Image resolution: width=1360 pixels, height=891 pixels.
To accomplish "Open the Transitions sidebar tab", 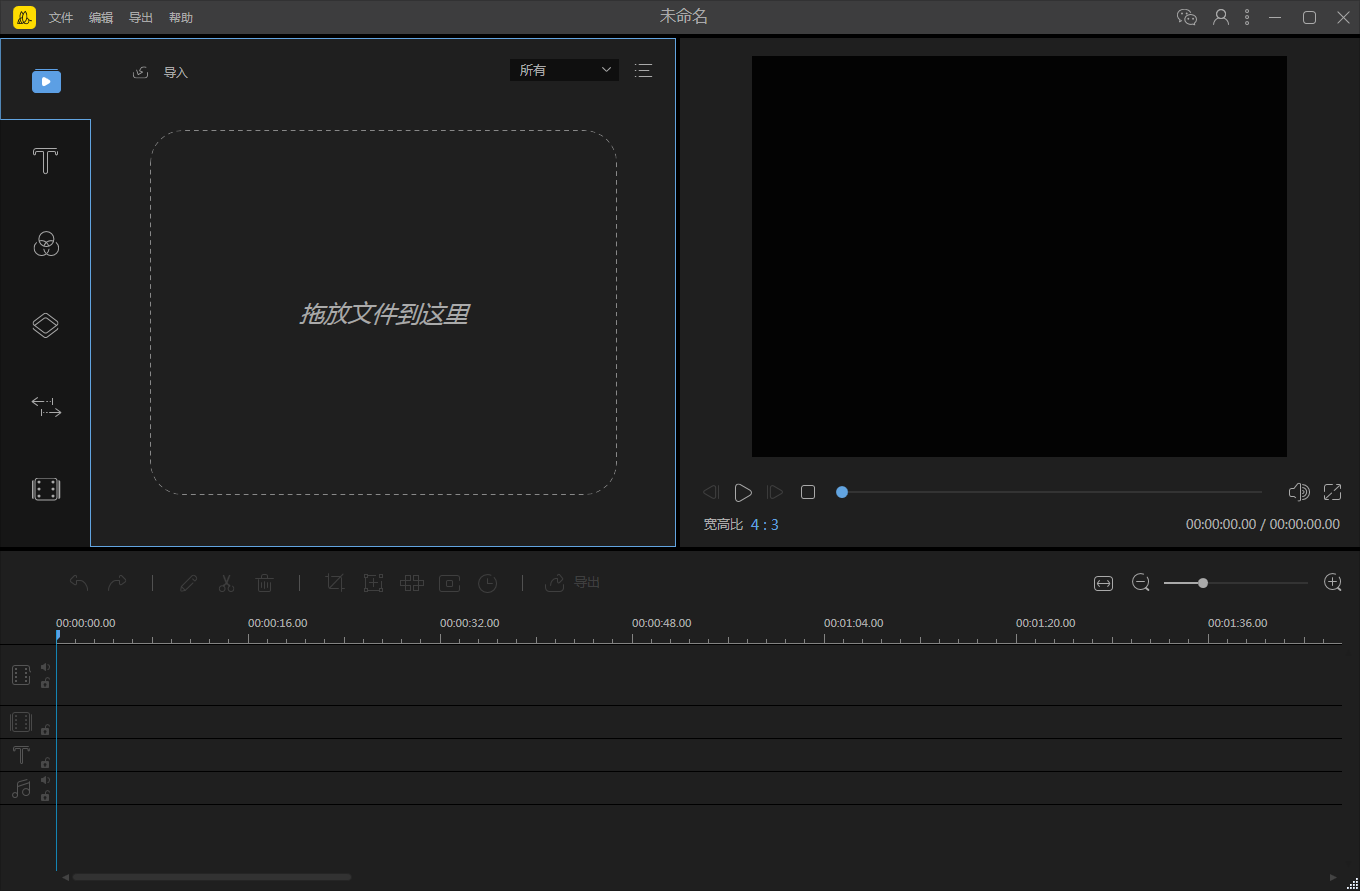I will (46, 407).
